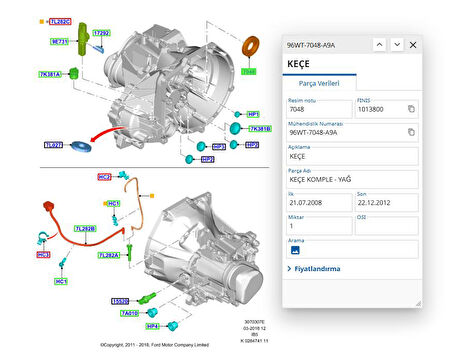This screenshot has width=452, height=360.
Task: Go to previous part with up chevron
Action: [x=379, y=44]
